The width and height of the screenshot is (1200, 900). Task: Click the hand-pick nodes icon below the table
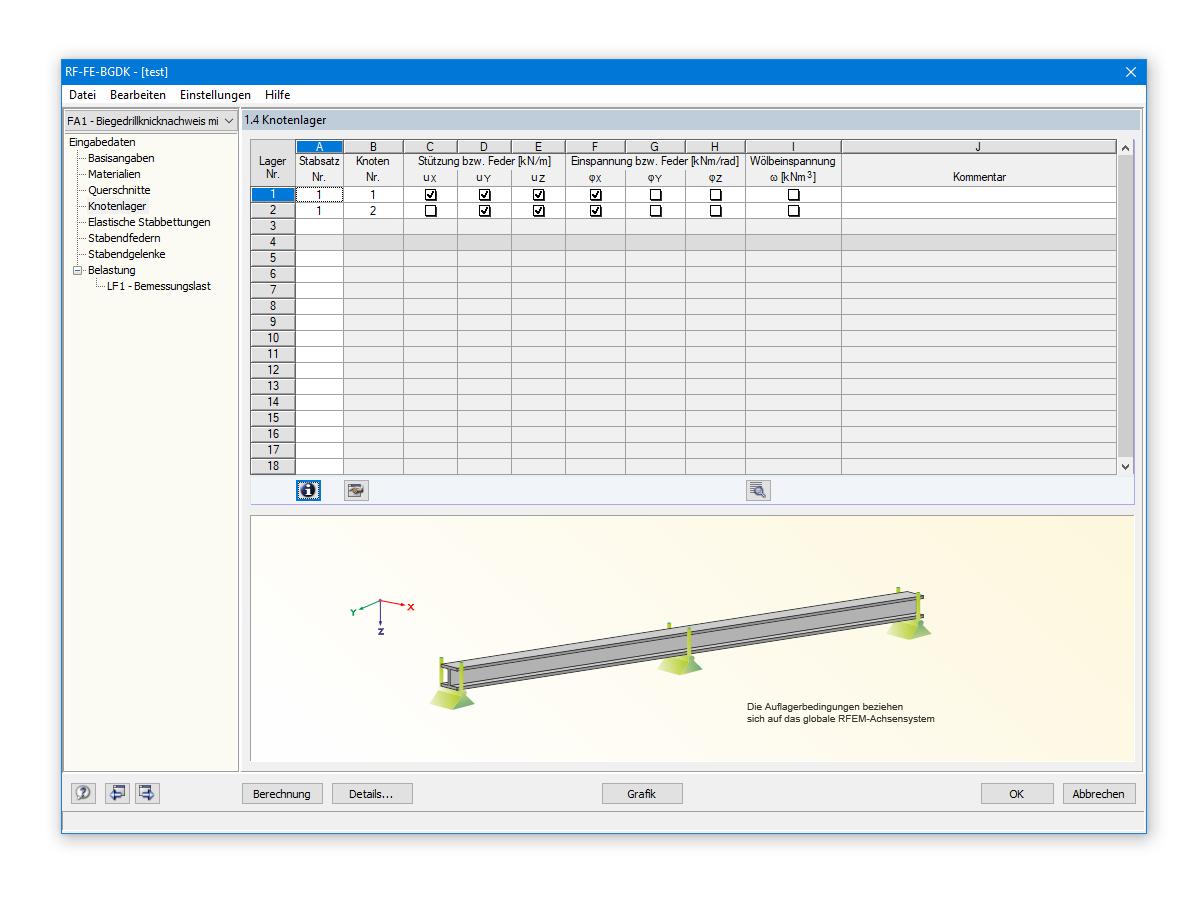[356, 490]
